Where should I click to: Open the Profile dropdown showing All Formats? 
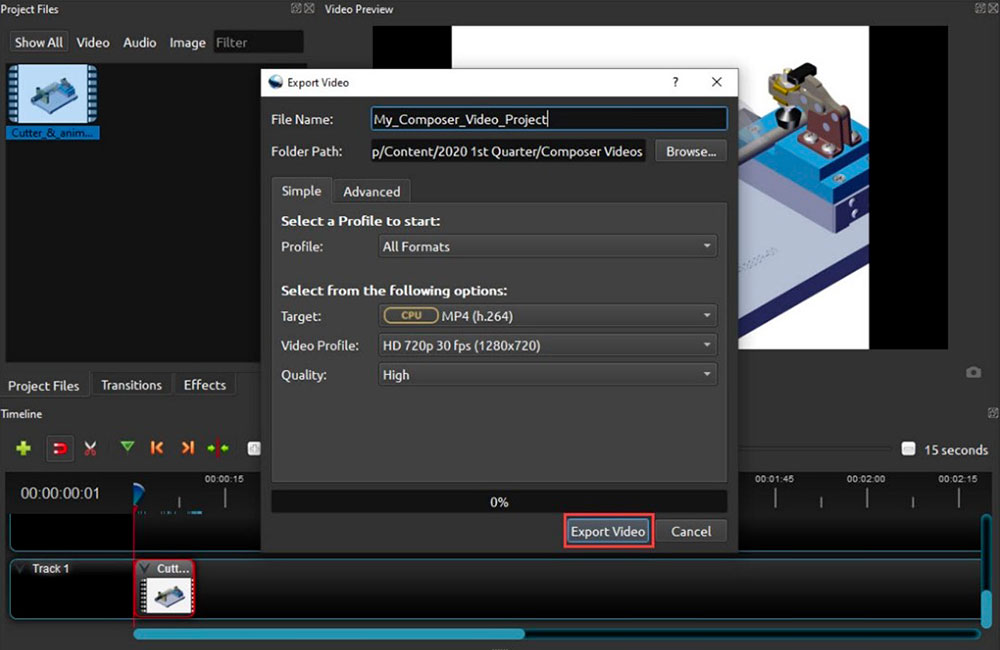tap(547, 246)
